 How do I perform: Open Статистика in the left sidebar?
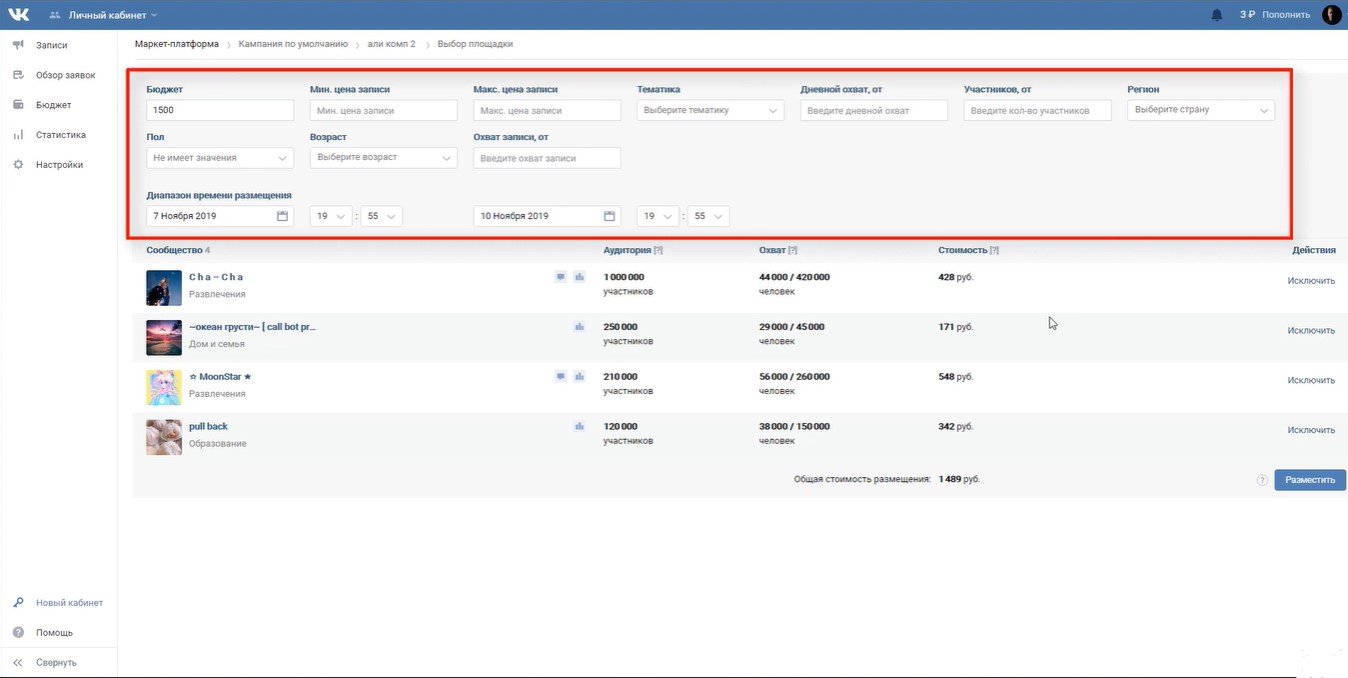[60, 135]
